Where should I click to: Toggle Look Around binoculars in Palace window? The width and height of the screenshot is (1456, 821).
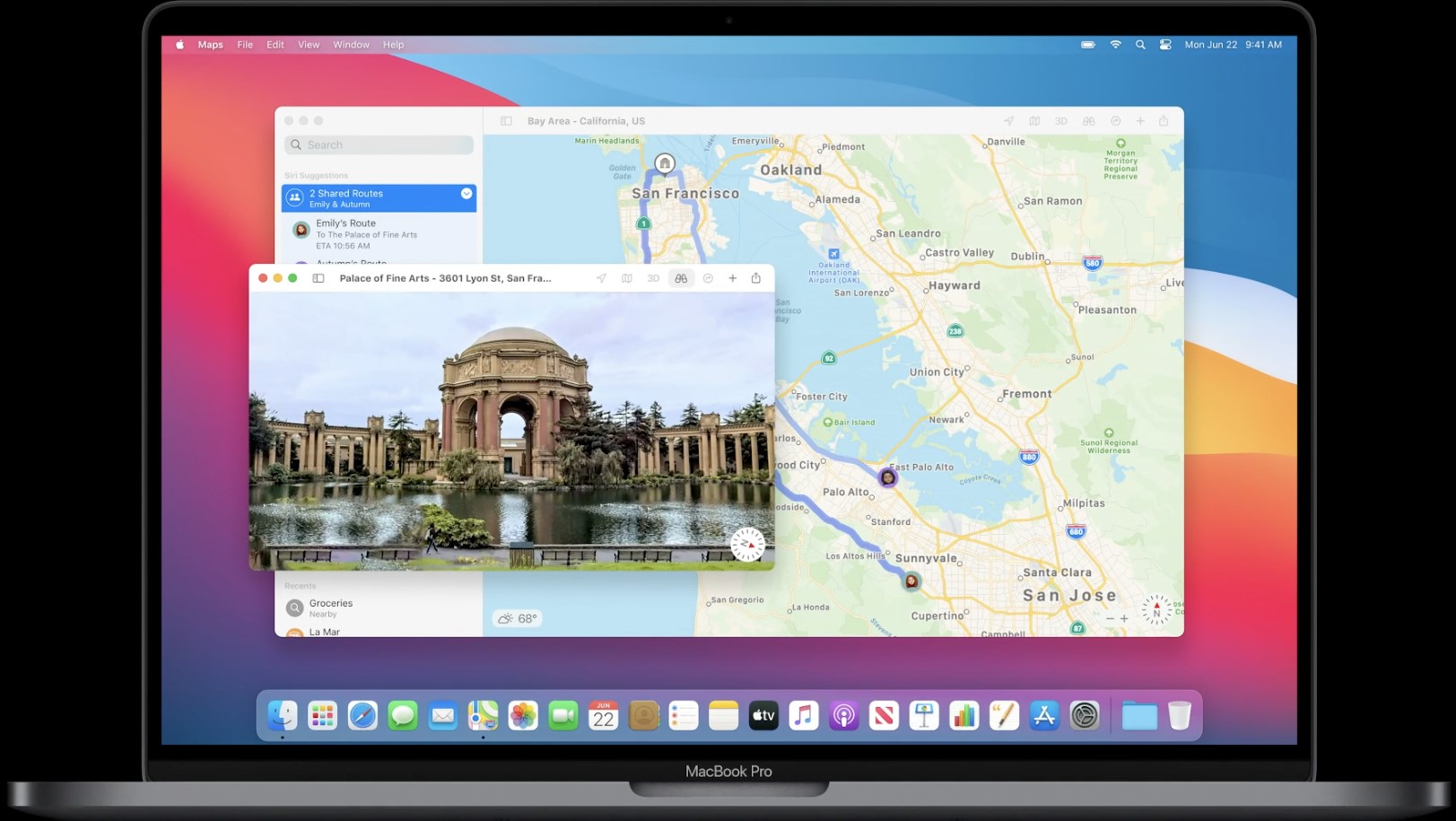(x=681, y=278)
